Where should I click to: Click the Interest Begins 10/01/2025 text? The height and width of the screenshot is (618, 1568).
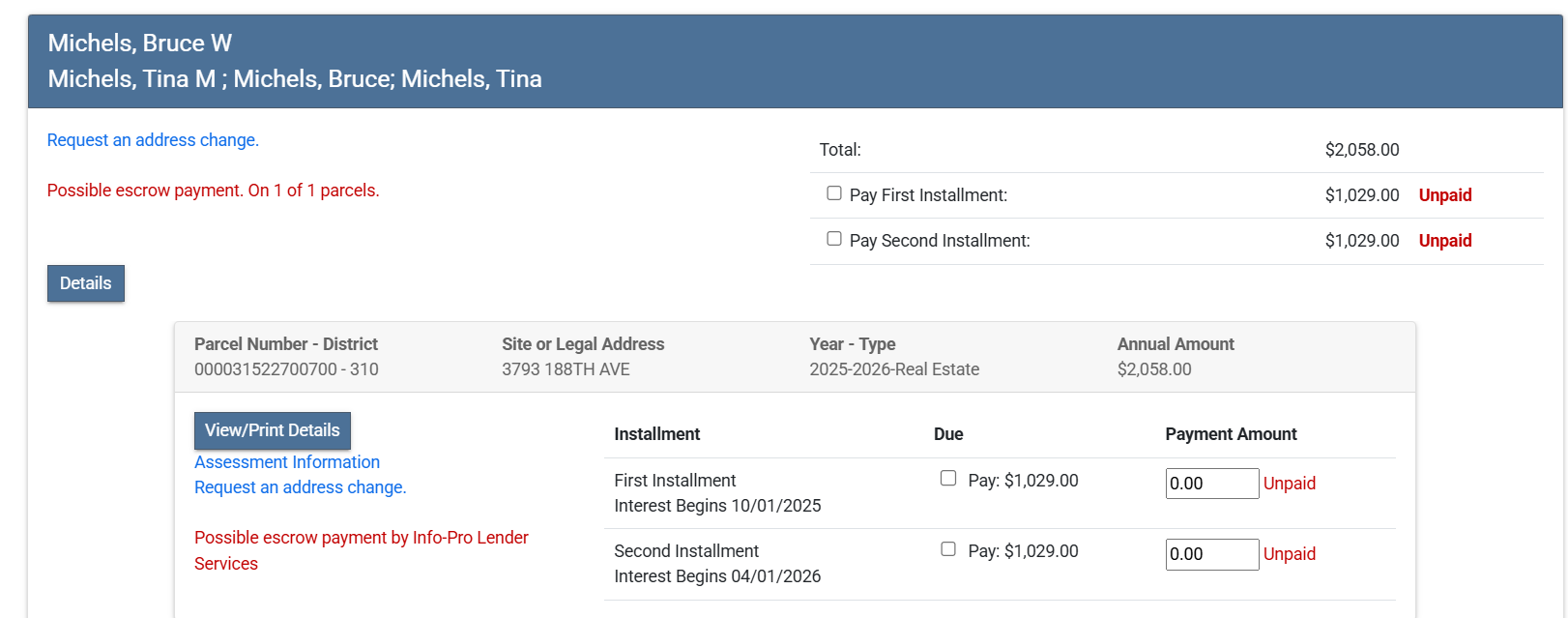coord(717,506)
